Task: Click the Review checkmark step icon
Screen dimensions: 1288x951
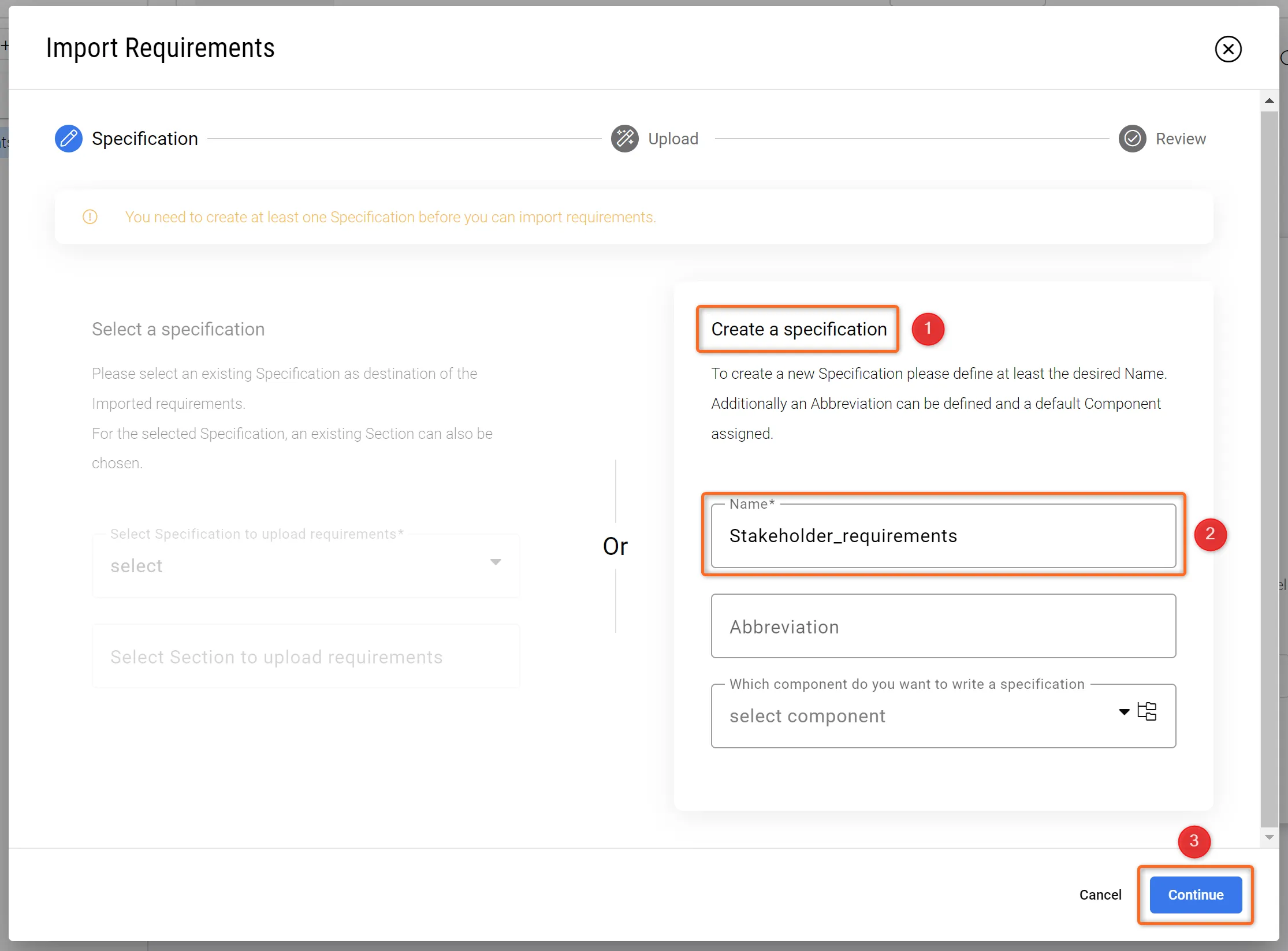Action: coord(1132,139)
